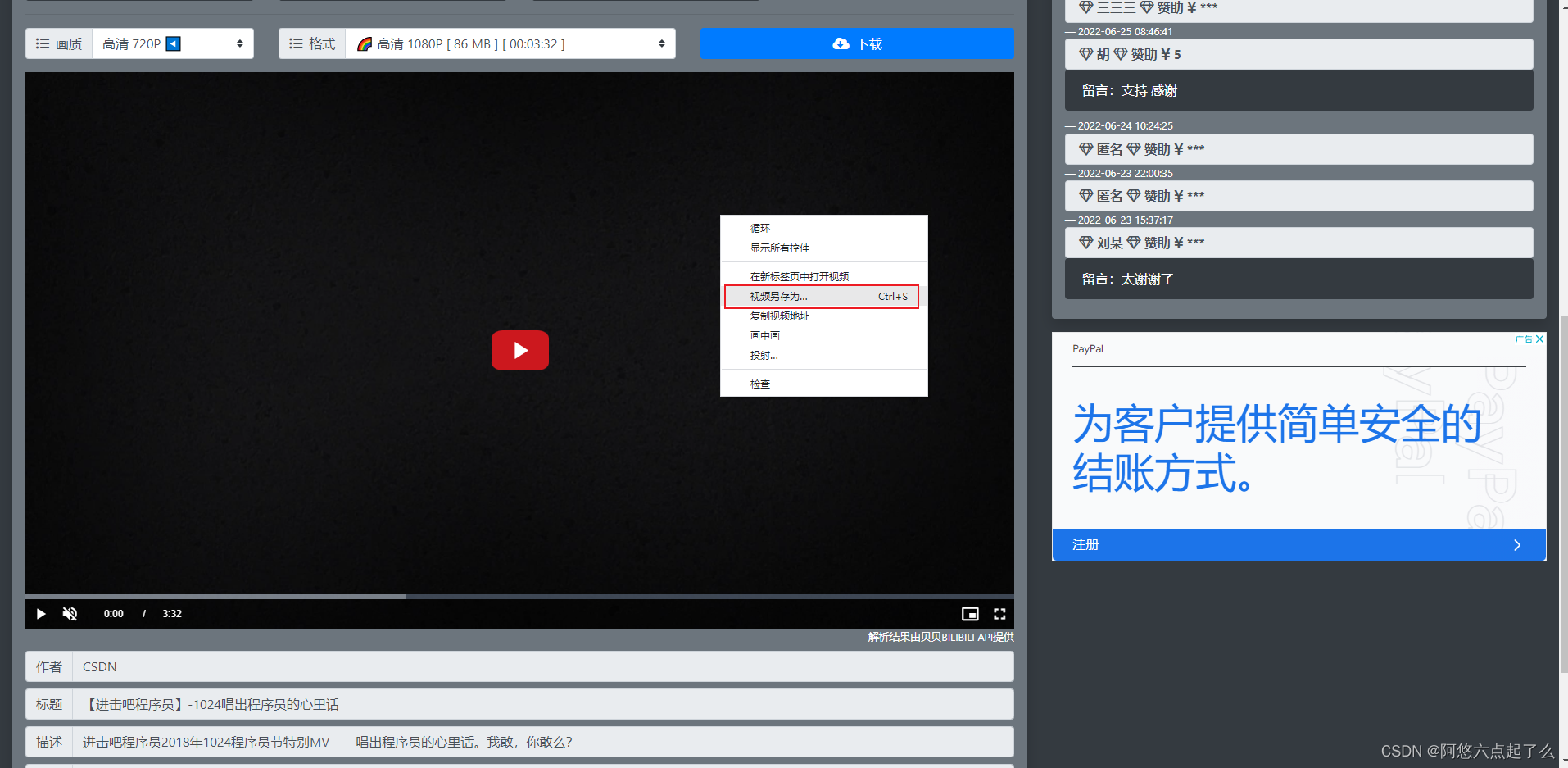This screenshot has width=1568, height=768.
Task: Click the 胡 赞助 ¥ 5 sponsor entry
Action: (1298, 54)
